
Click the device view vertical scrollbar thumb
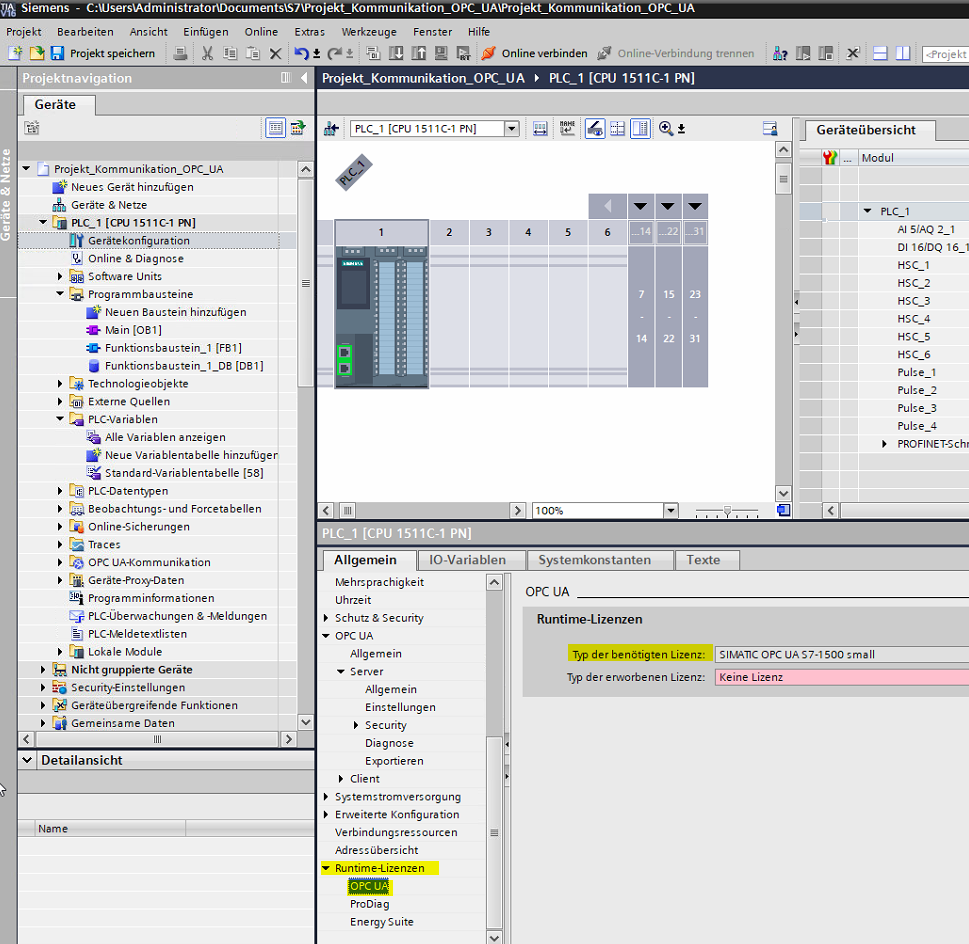783,179
